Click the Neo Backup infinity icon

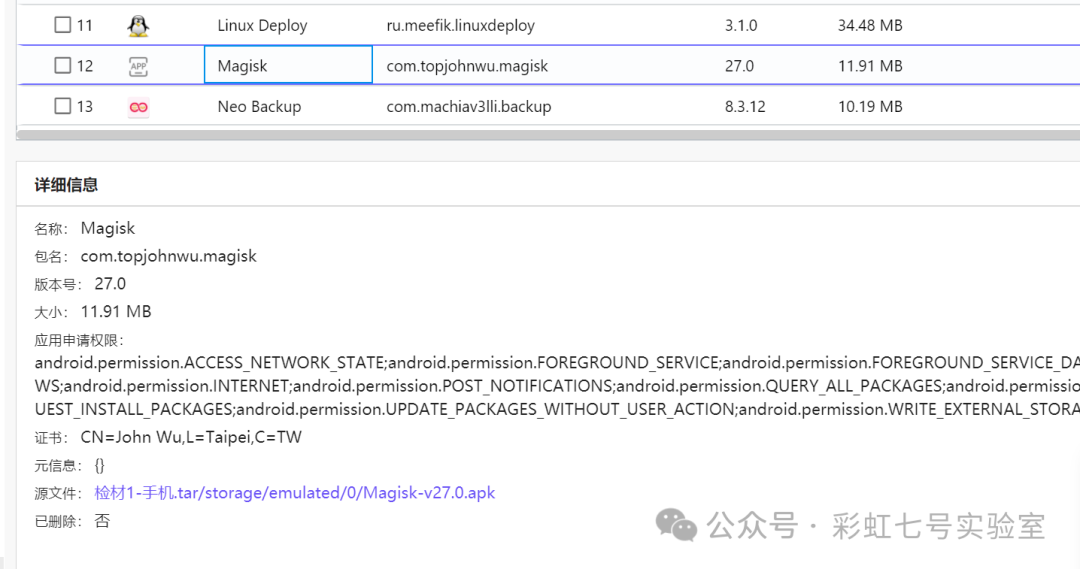click(138, 107)
